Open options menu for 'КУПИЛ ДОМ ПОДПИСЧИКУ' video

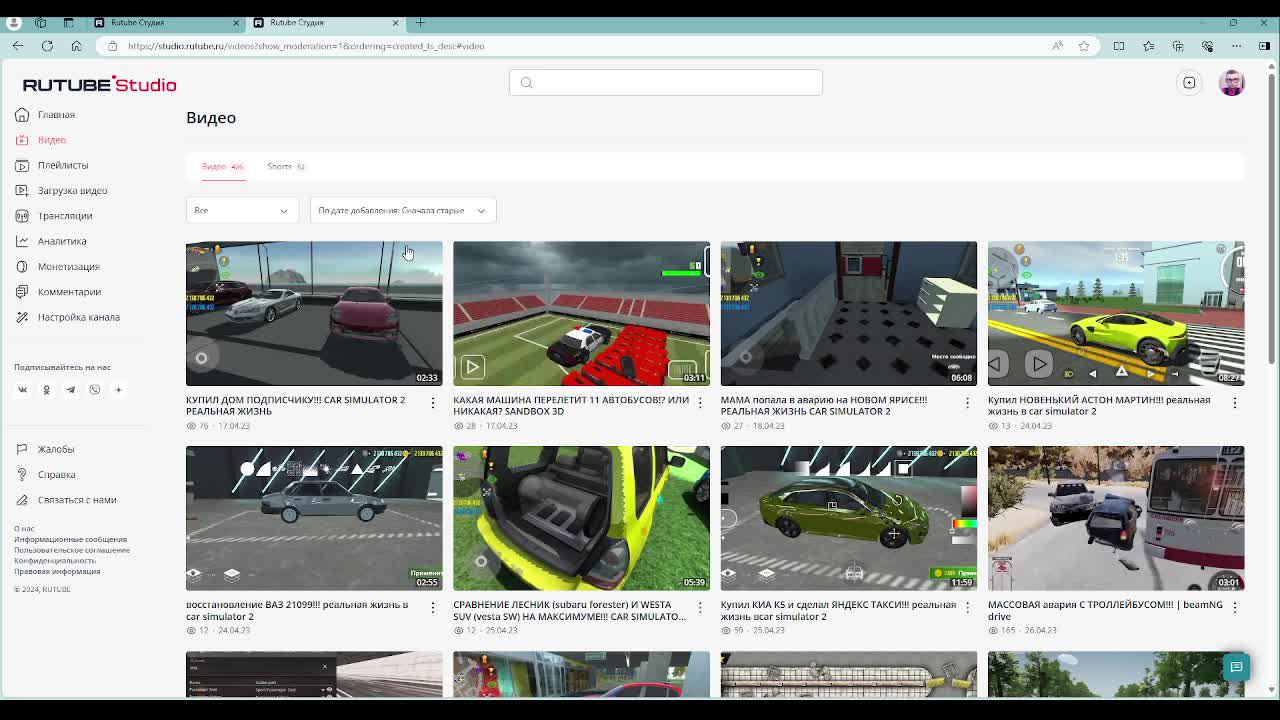(x=432, y=403)
